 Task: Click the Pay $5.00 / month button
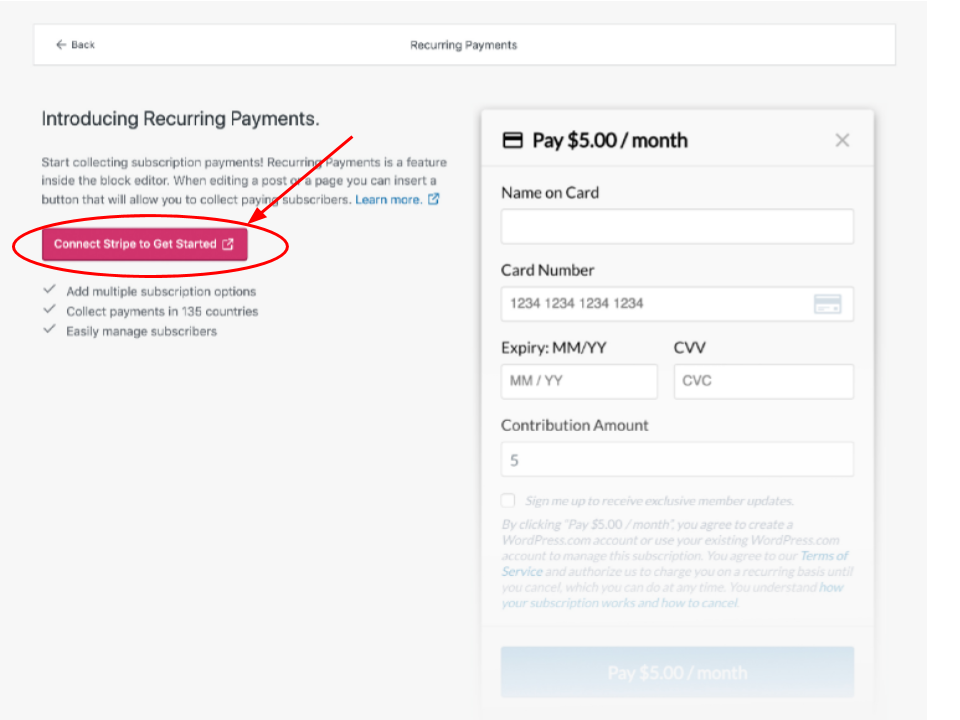click(x=677, y=672)
